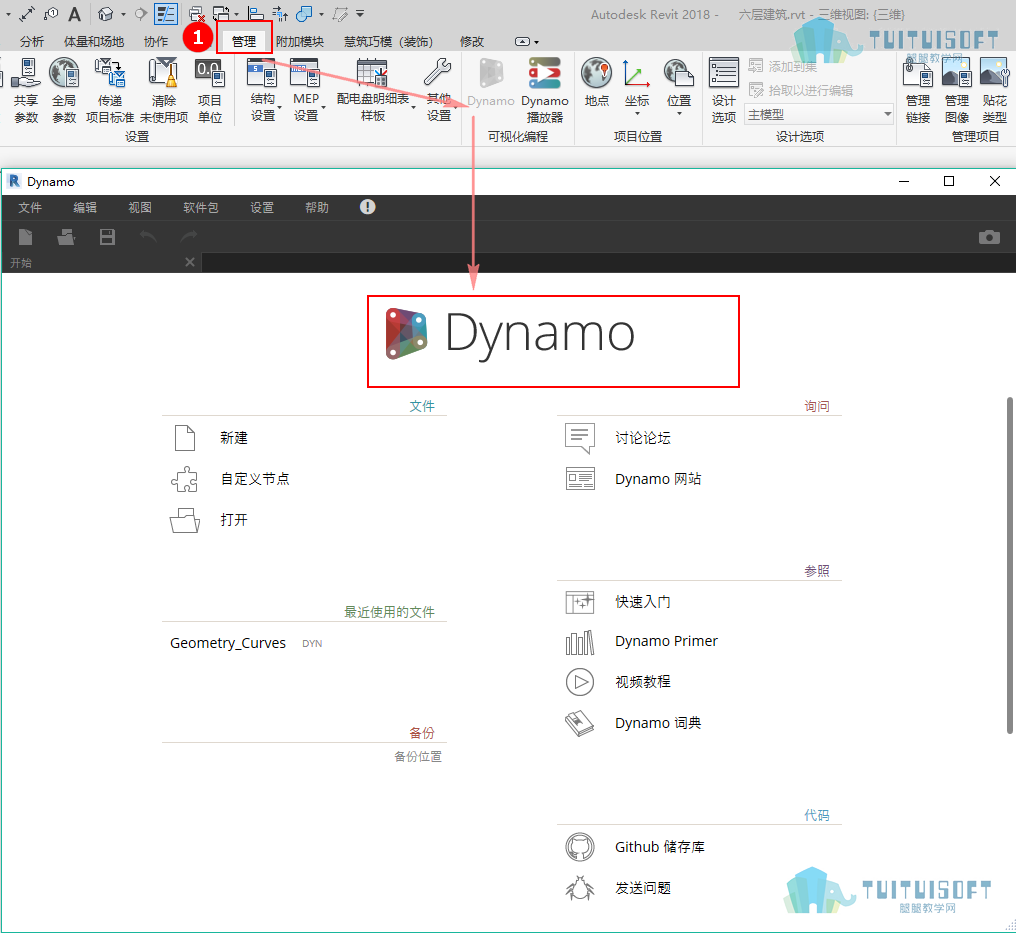
Task: Click the Purge Unused (清除未使用项) icon
Action: click(163, 73)
